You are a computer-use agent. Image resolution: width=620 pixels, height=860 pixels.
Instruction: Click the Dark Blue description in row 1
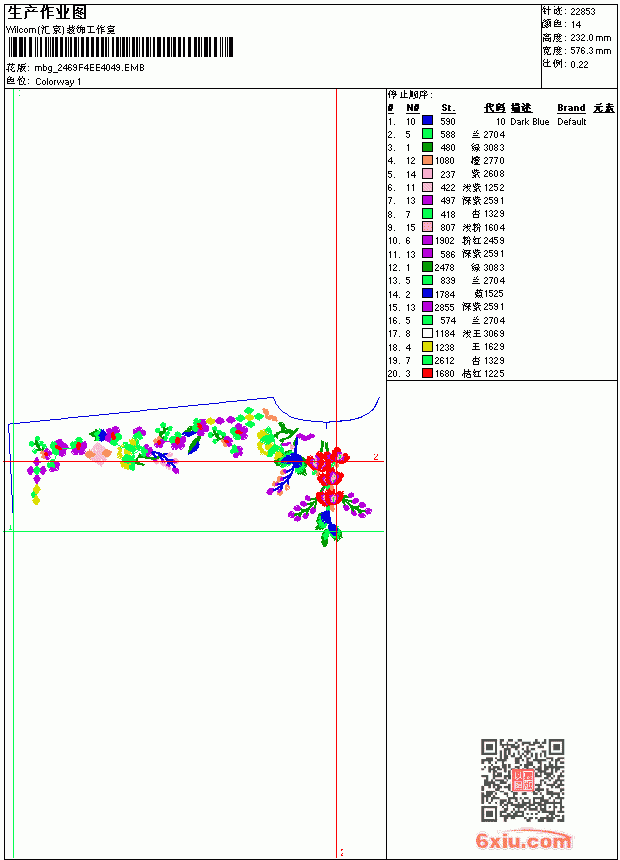(529, 122)
